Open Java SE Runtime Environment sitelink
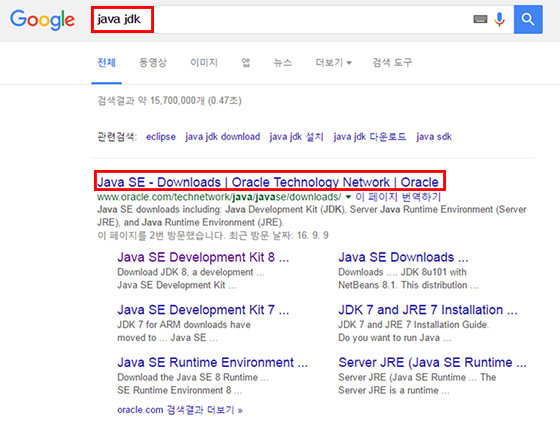Image resolution: width=560 pixels, height=431 pixels. pyautogui.click(x=212, y=362)
